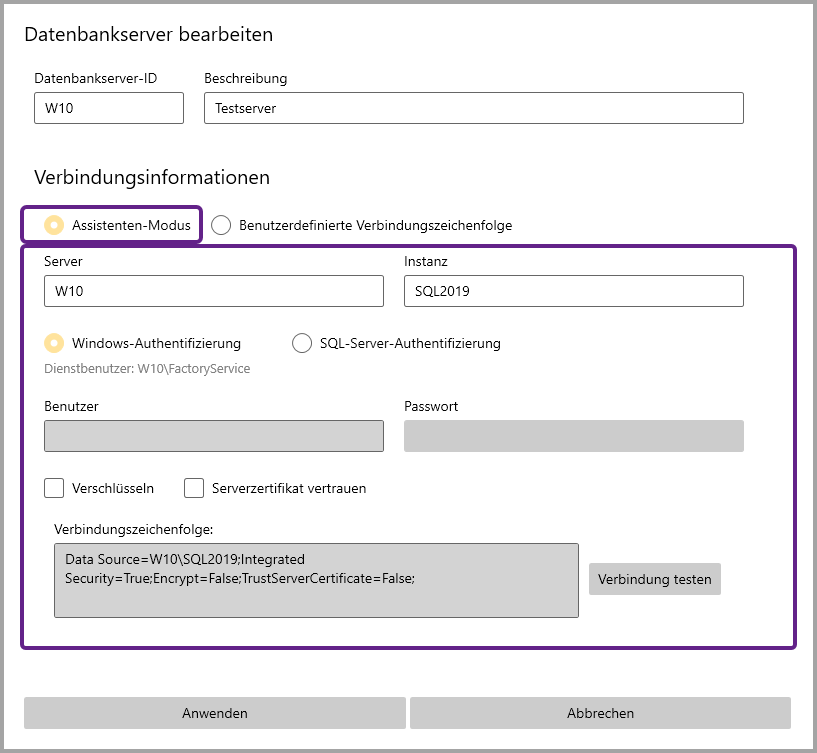Focus the Datenbankserver-ID input field
The height and width of the screenshot is (753, 817).
[x=108, y=108]
